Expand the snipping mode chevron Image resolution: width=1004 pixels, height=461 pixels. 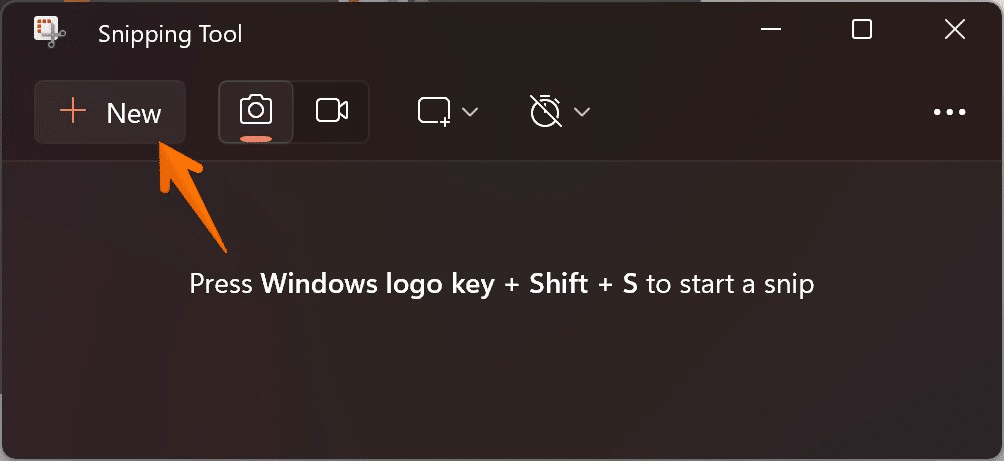point(470,112)
